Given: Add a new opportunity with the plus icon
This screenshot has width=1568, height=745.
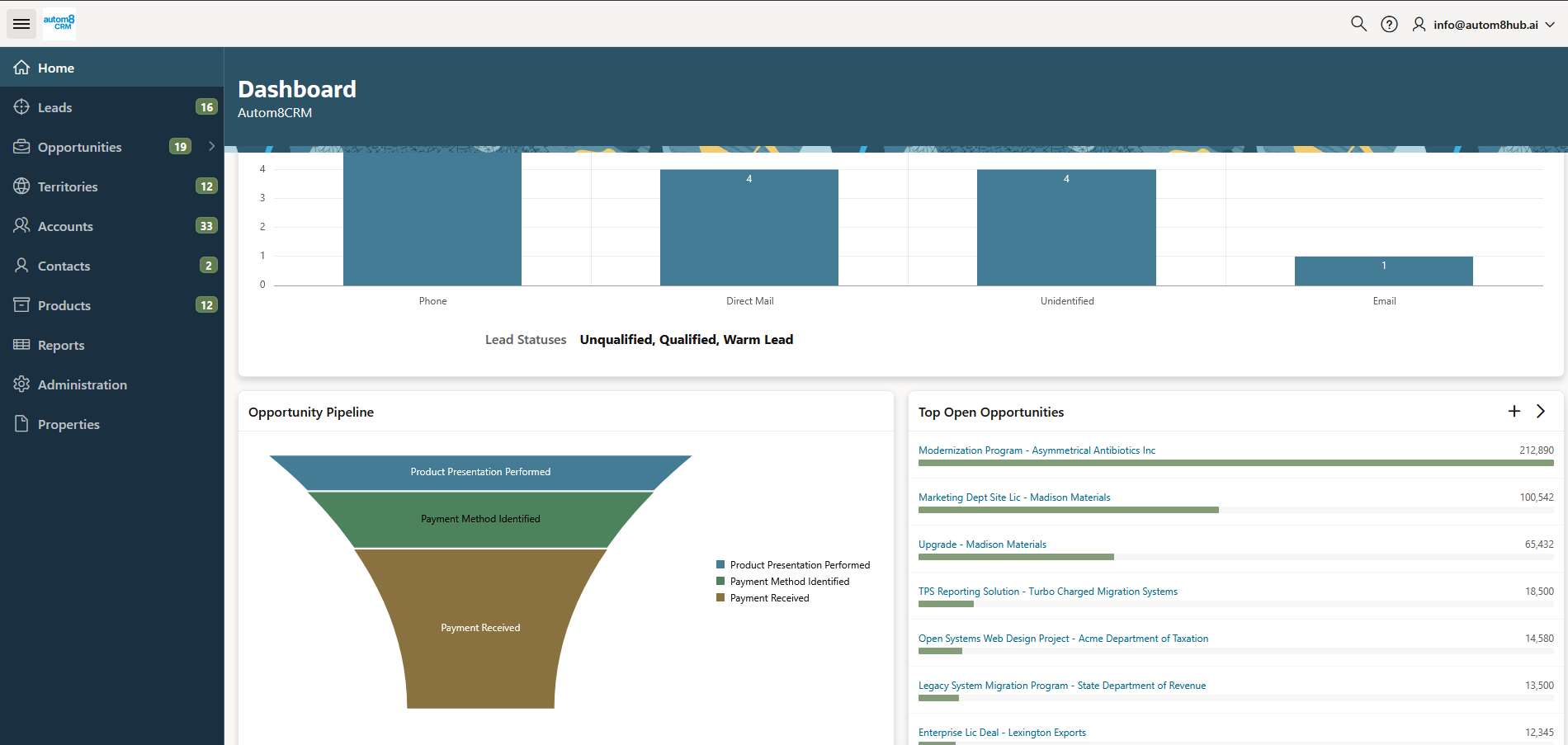Looking at the screenshot, I should click(x=1514, y=411).
